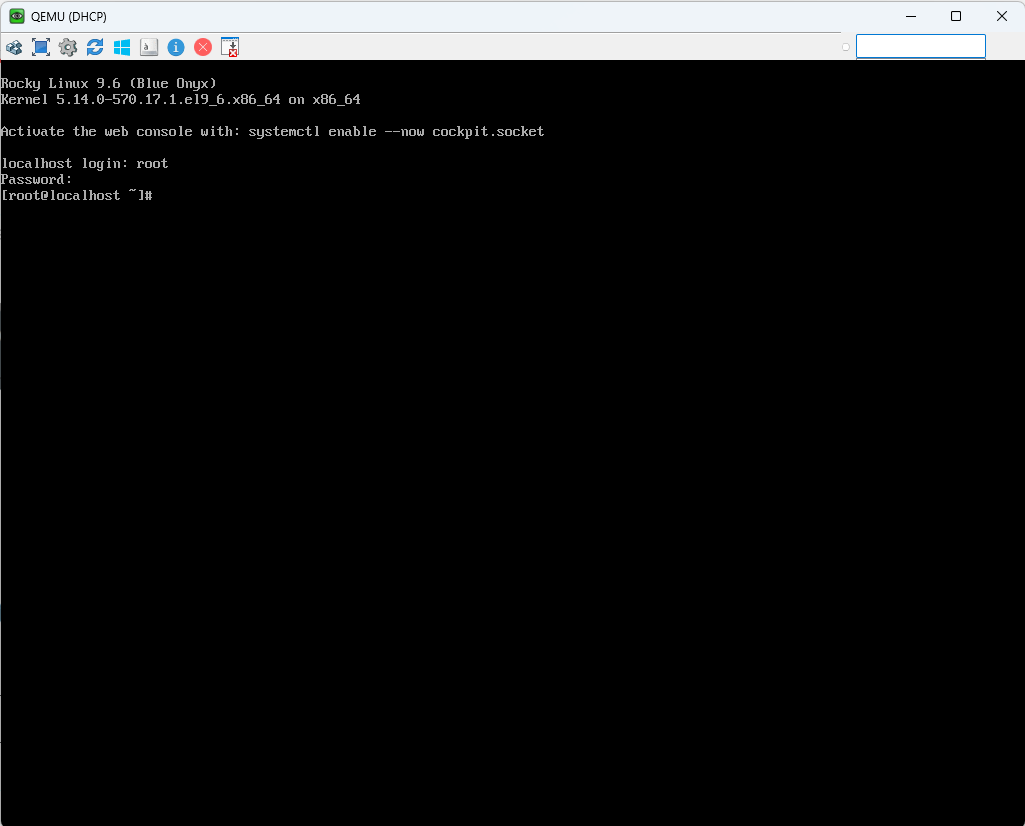Click the red disconnect icon
The width and height of the screenshot is (1025, 826).
tap(203, 47)
